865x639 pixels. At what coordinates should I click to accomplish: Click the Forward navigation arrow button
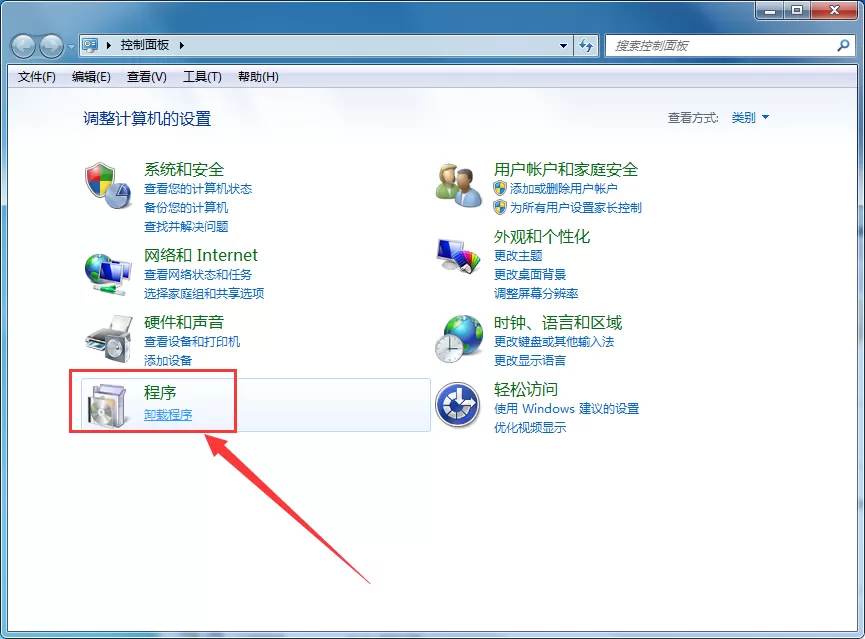tap(51, 46)
